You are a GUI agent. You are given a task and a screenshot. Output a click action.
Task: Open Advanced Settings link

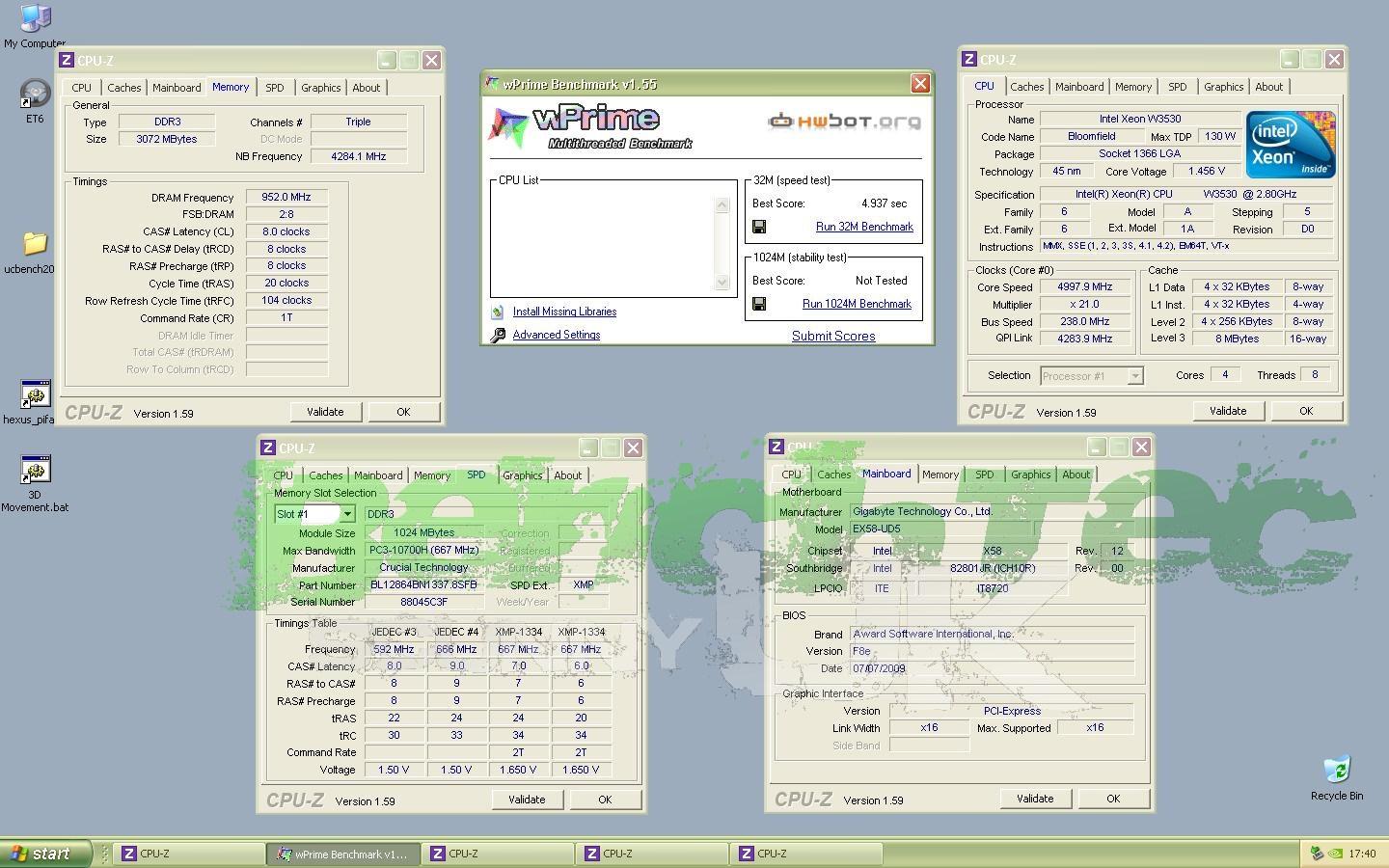point(557,335)
